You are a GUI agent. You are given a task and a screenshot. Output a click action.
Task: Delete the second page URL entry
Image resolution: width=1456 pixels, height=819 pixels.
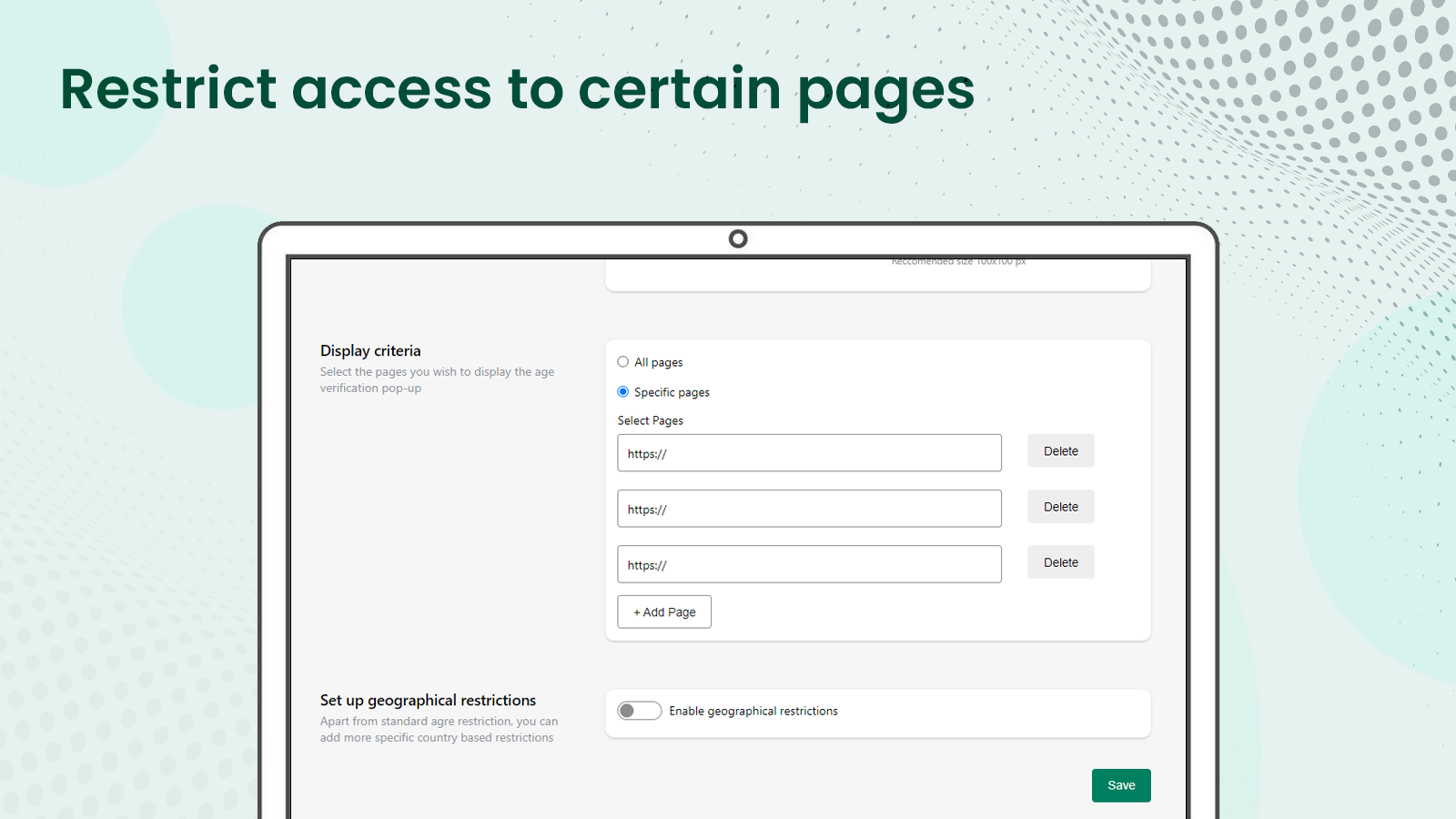tap(1061, 507)
